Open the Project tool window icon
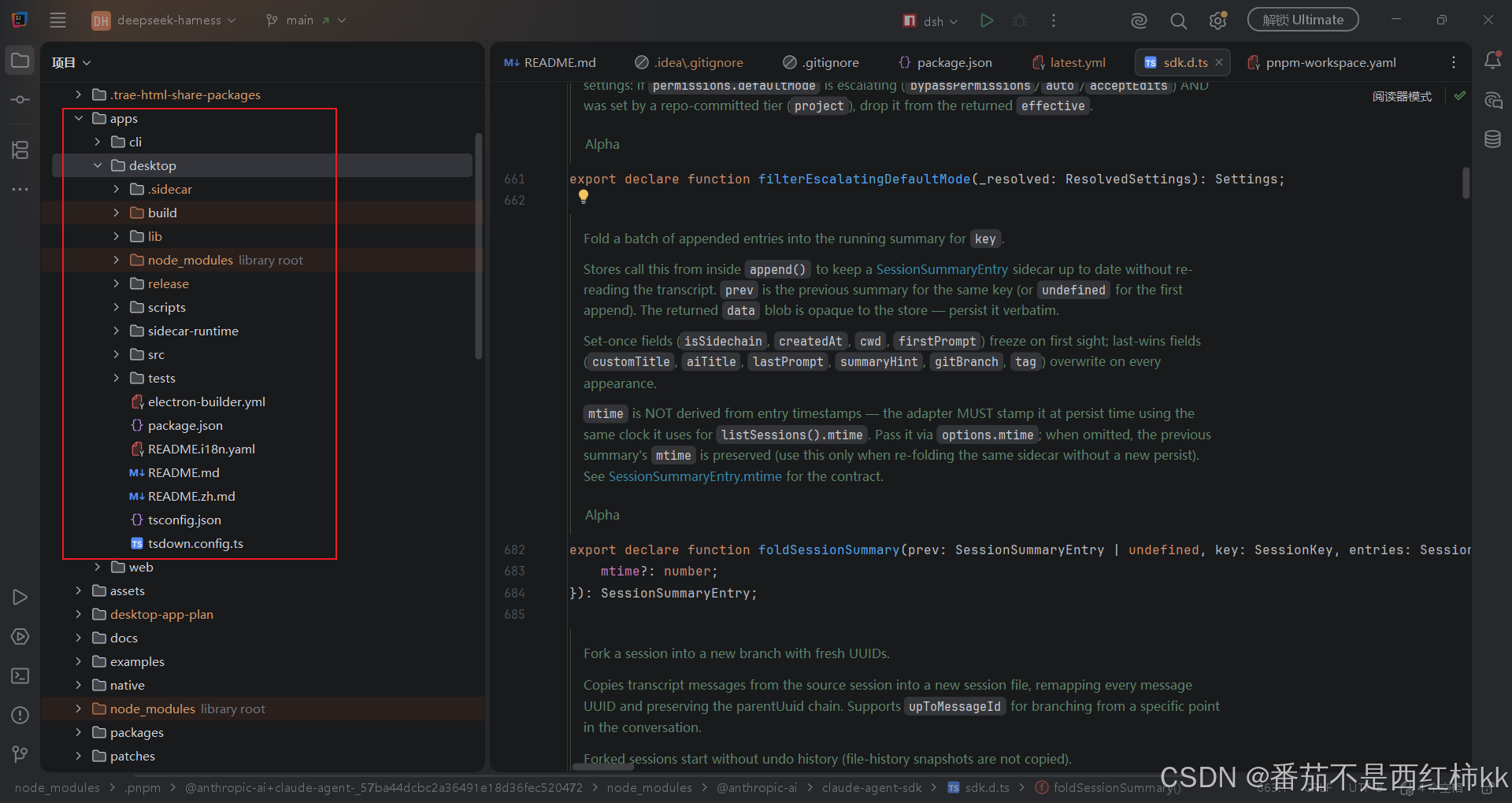Viewport: 1512px width, 803px height. pos(20,61)
